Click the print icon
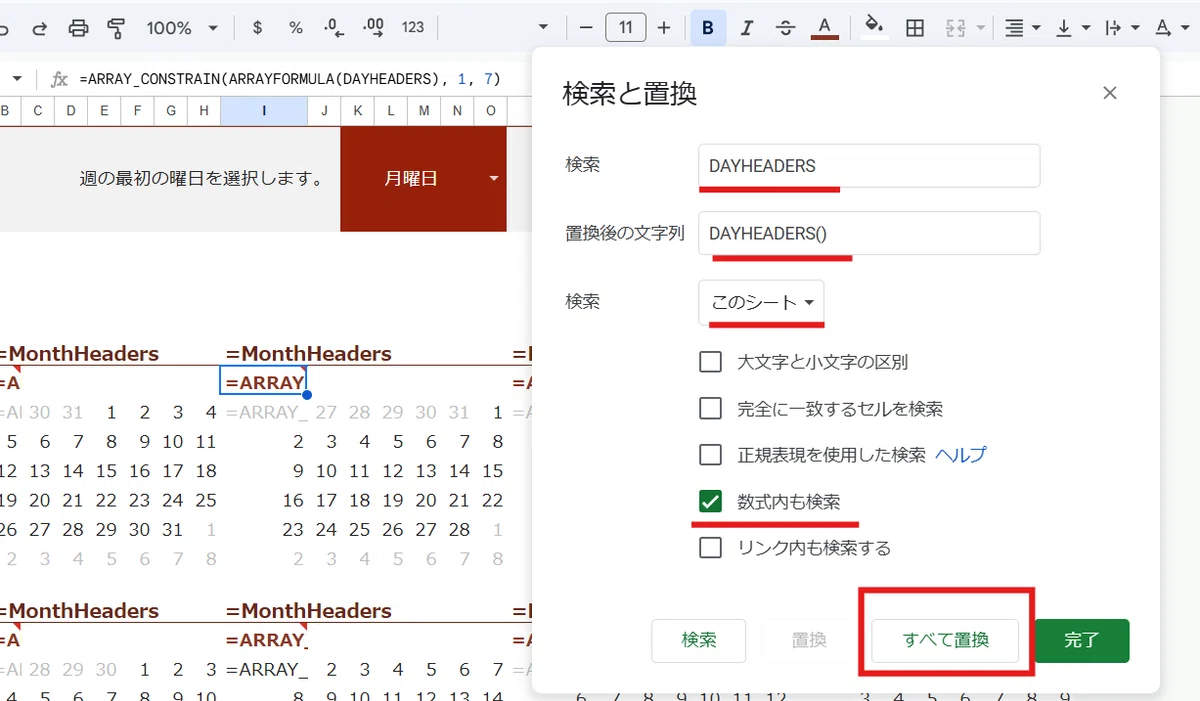 tap(78, 28)
